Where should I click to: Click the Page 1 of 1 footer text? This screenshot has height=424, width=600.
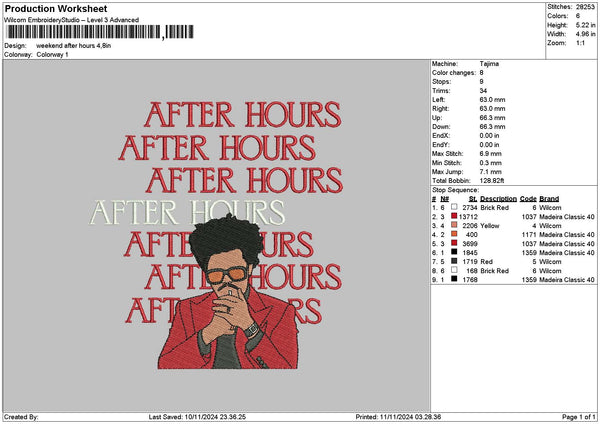[579, 417]
